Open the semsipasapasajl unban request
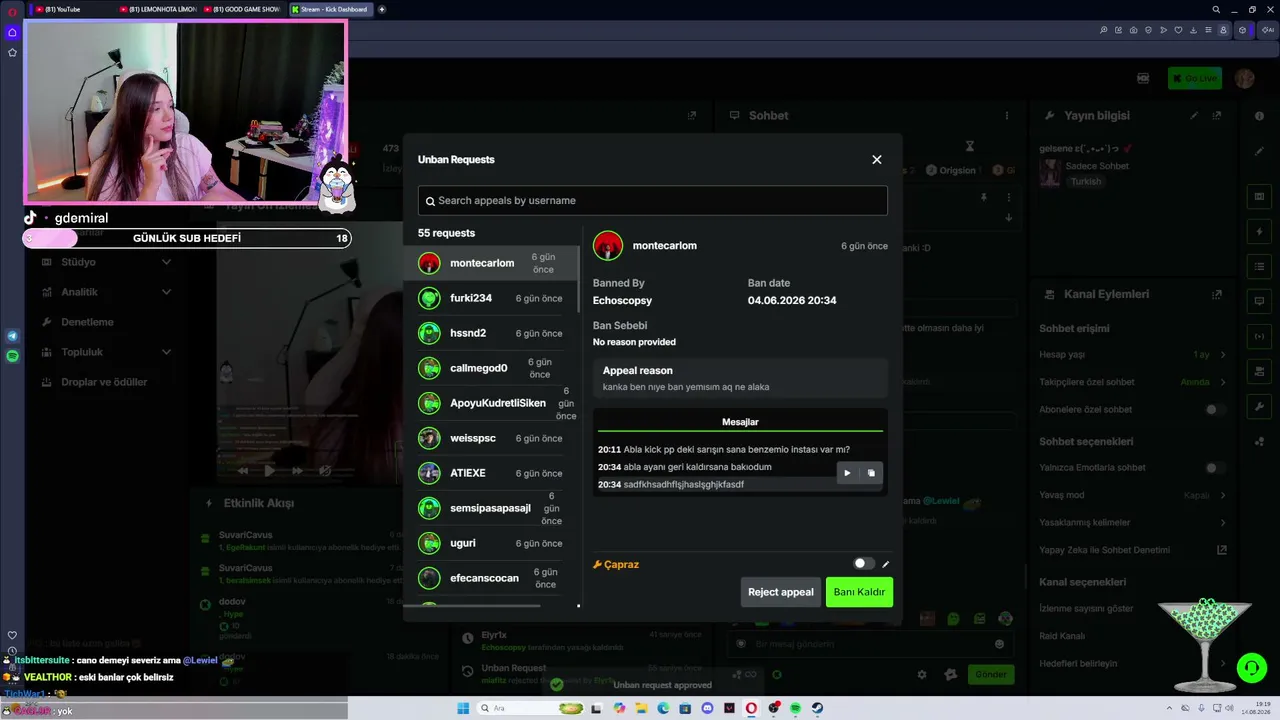The width and height of the screenshot is (1280, 720). click(490, 508)
